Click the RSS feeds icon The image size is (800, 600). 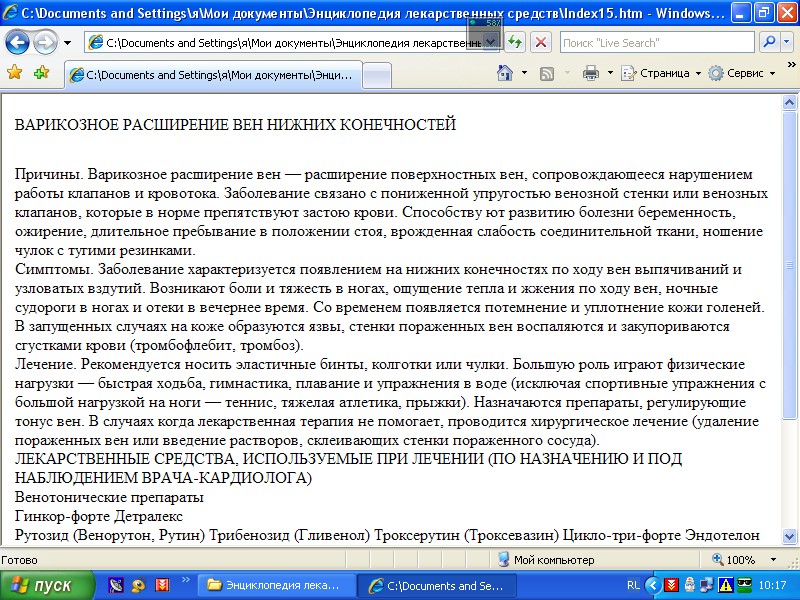coord(547,74)
